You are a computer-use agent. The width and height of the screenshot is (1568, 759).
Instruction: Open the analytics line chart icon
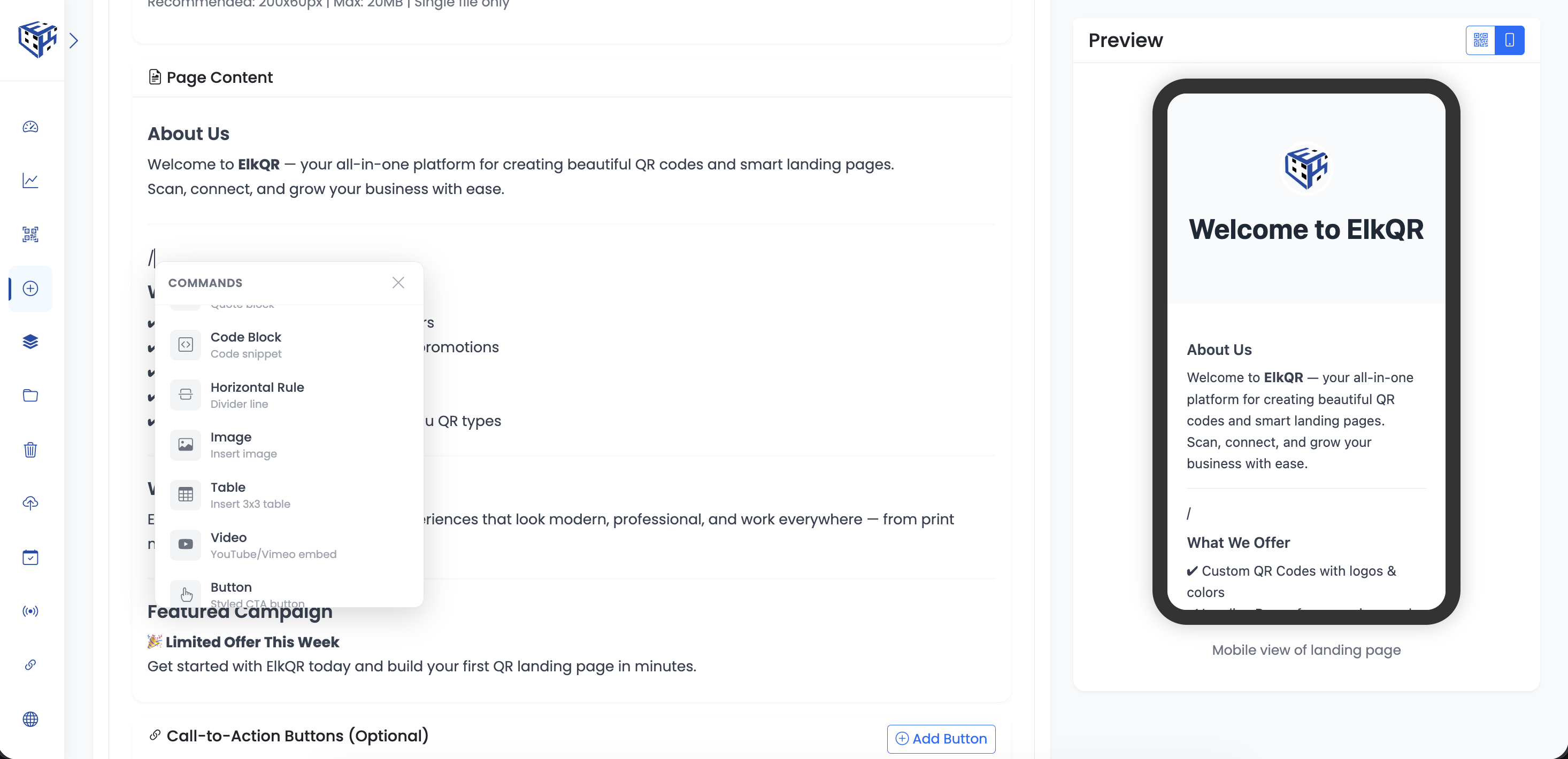30,181
